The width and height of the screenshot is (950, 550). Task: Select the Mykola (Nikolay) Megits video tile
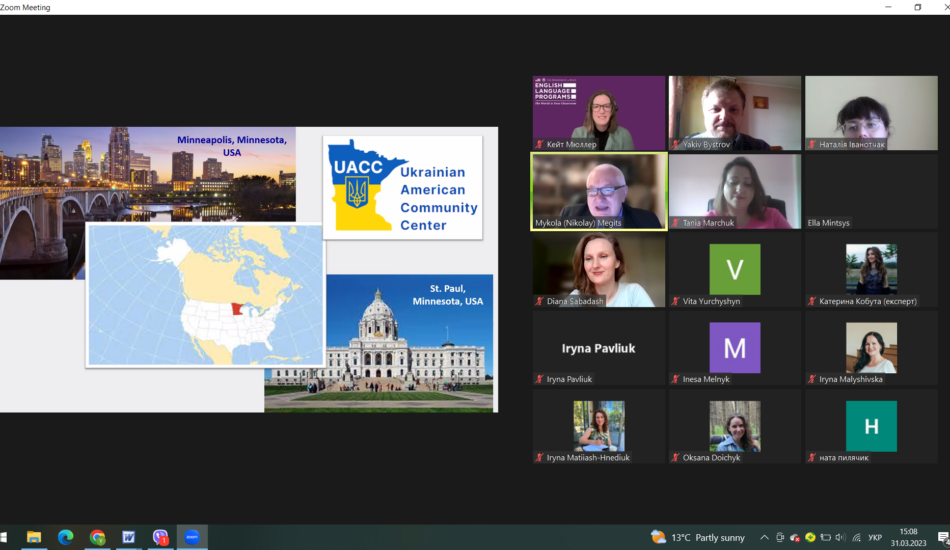599,191
